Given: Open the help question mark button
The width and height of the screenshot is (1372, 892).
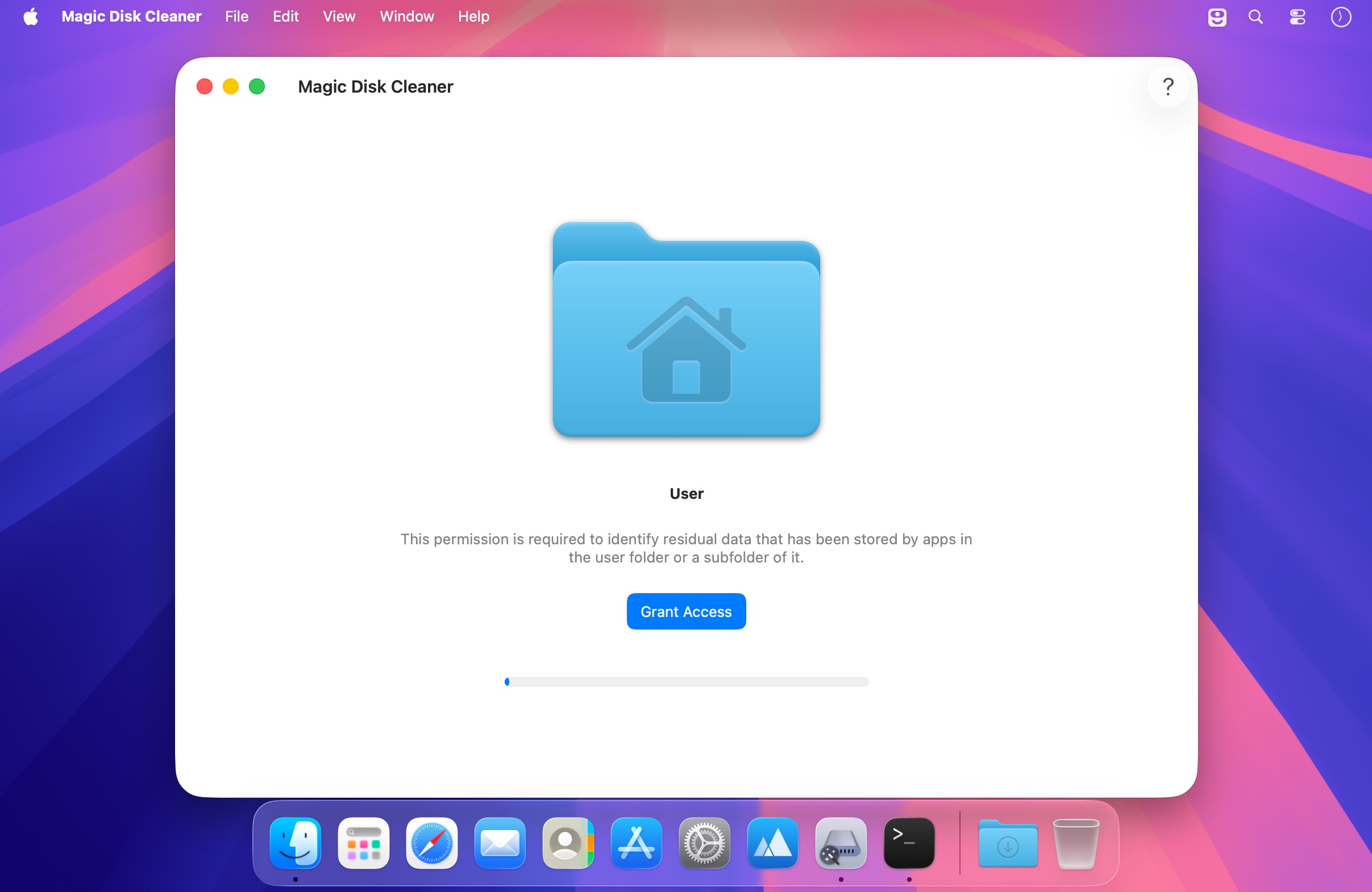Looking at the screenshot, I should tap(1168, 86).
